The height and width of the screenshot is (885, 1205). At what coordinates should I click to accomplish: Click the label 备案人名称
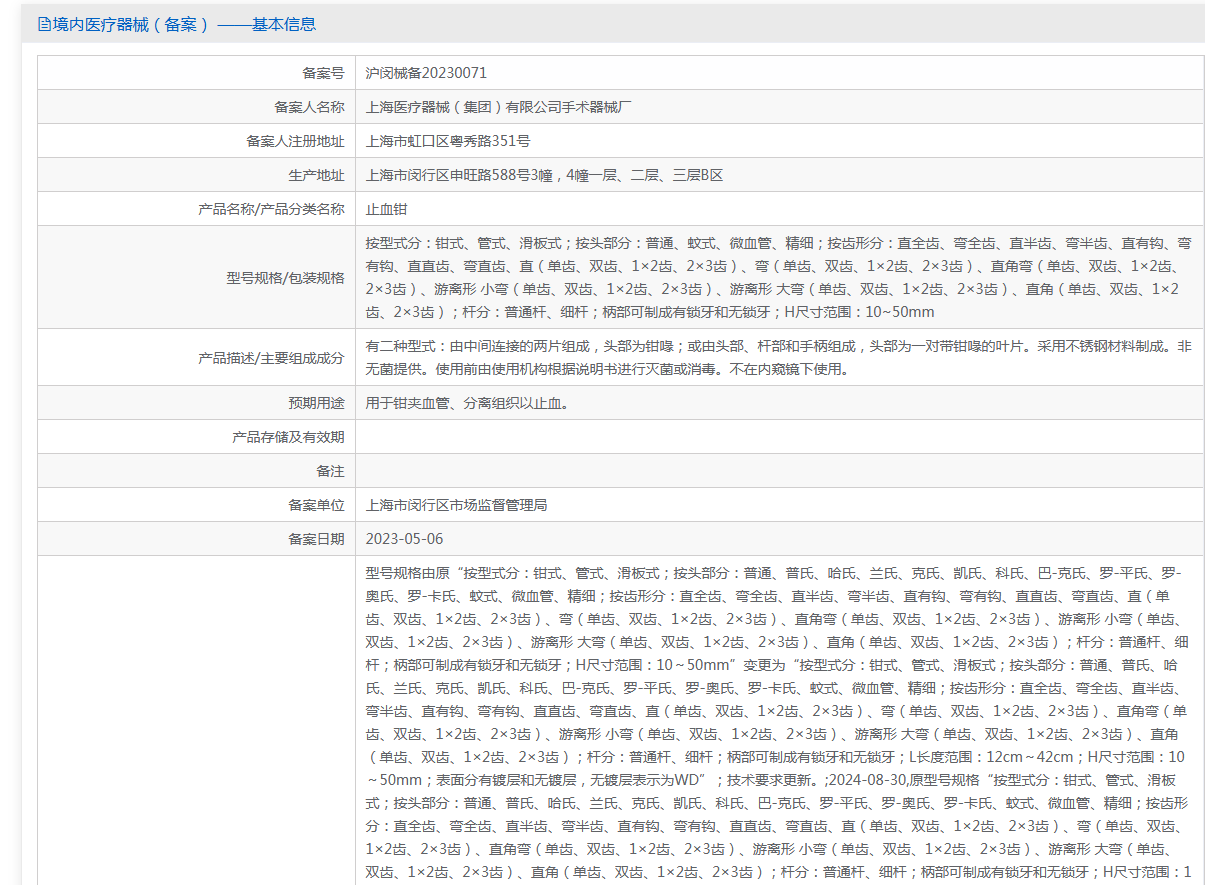(309, 107)
